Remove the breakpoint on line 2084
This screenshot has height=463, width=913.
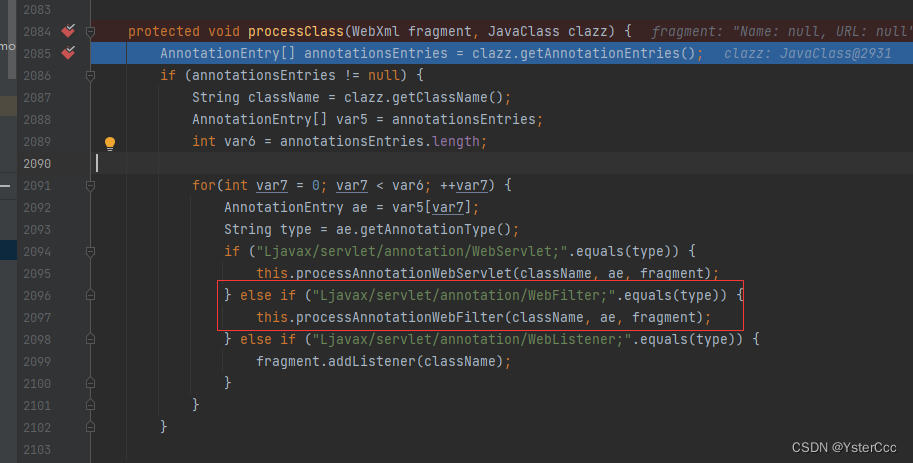pos(68,30)
